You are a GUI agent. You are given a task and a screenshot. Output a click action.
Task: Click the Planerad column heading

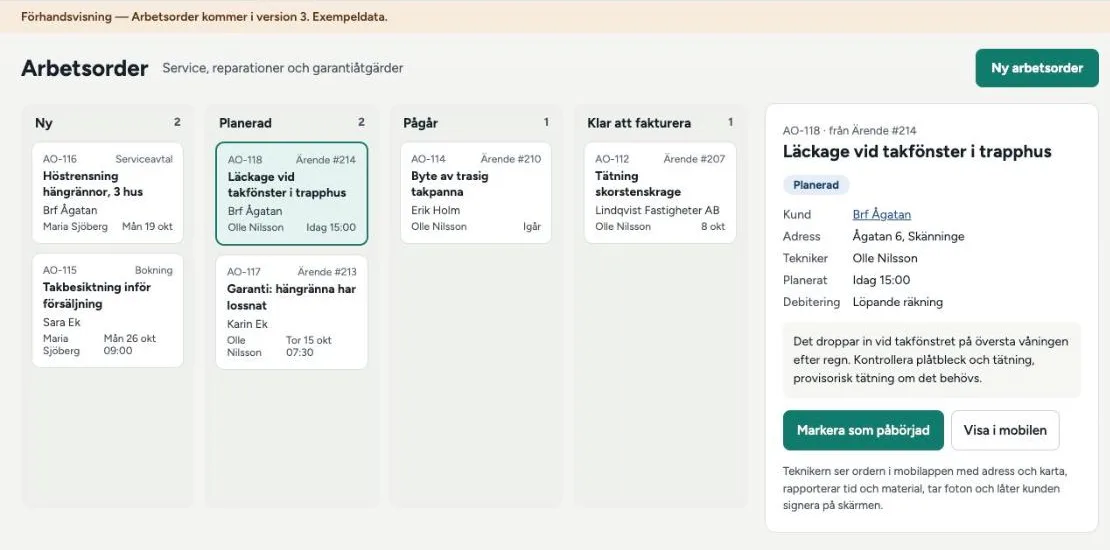click(x=245, y=123)
